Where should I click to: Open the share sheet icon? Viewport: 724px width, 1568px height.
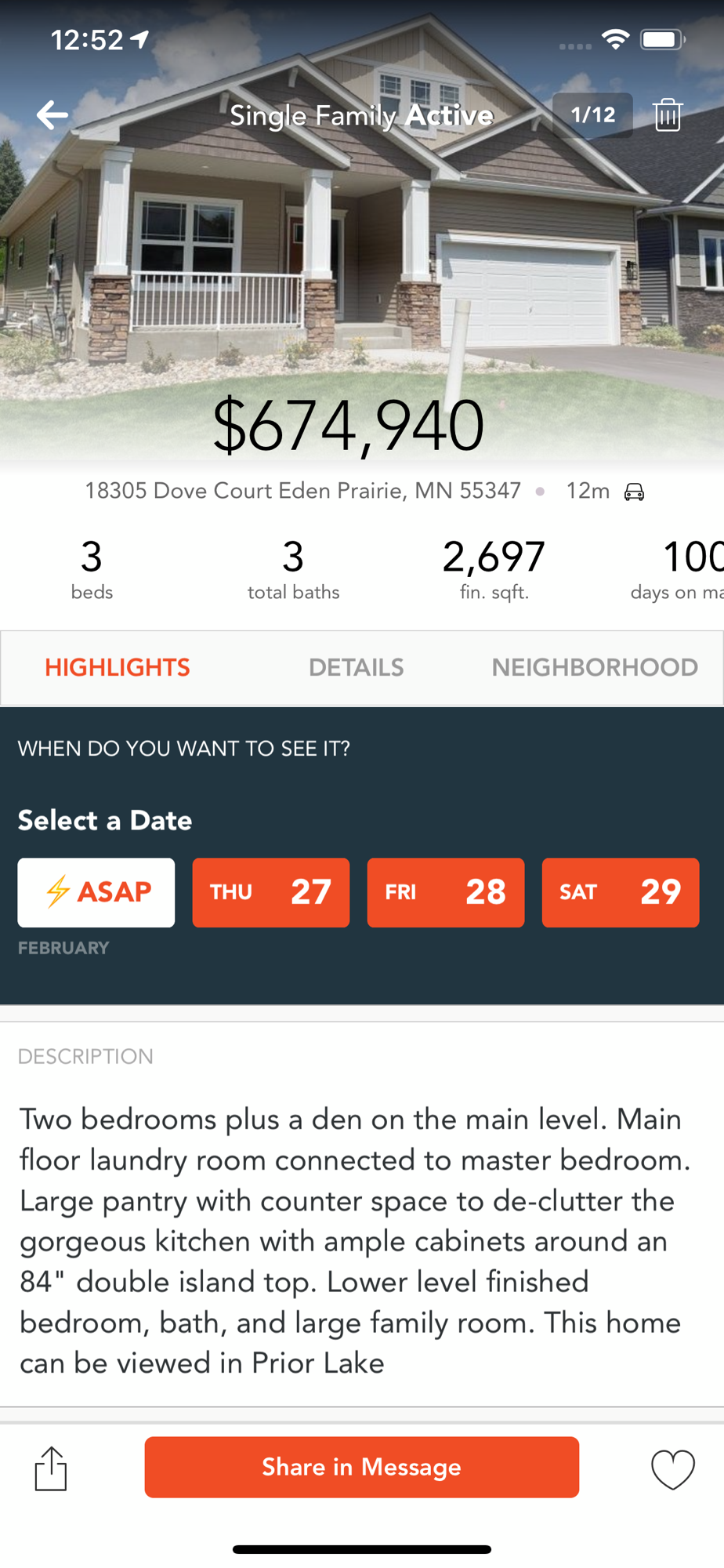click(51, 1468)
